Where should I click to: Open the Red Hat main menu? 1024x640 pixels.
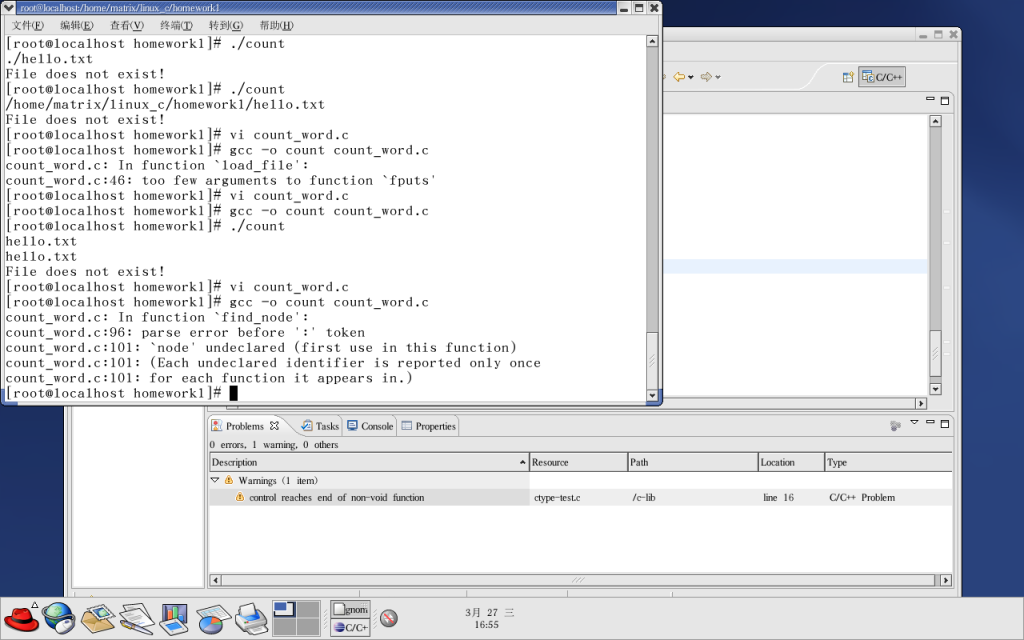click(x=22, y=618)
